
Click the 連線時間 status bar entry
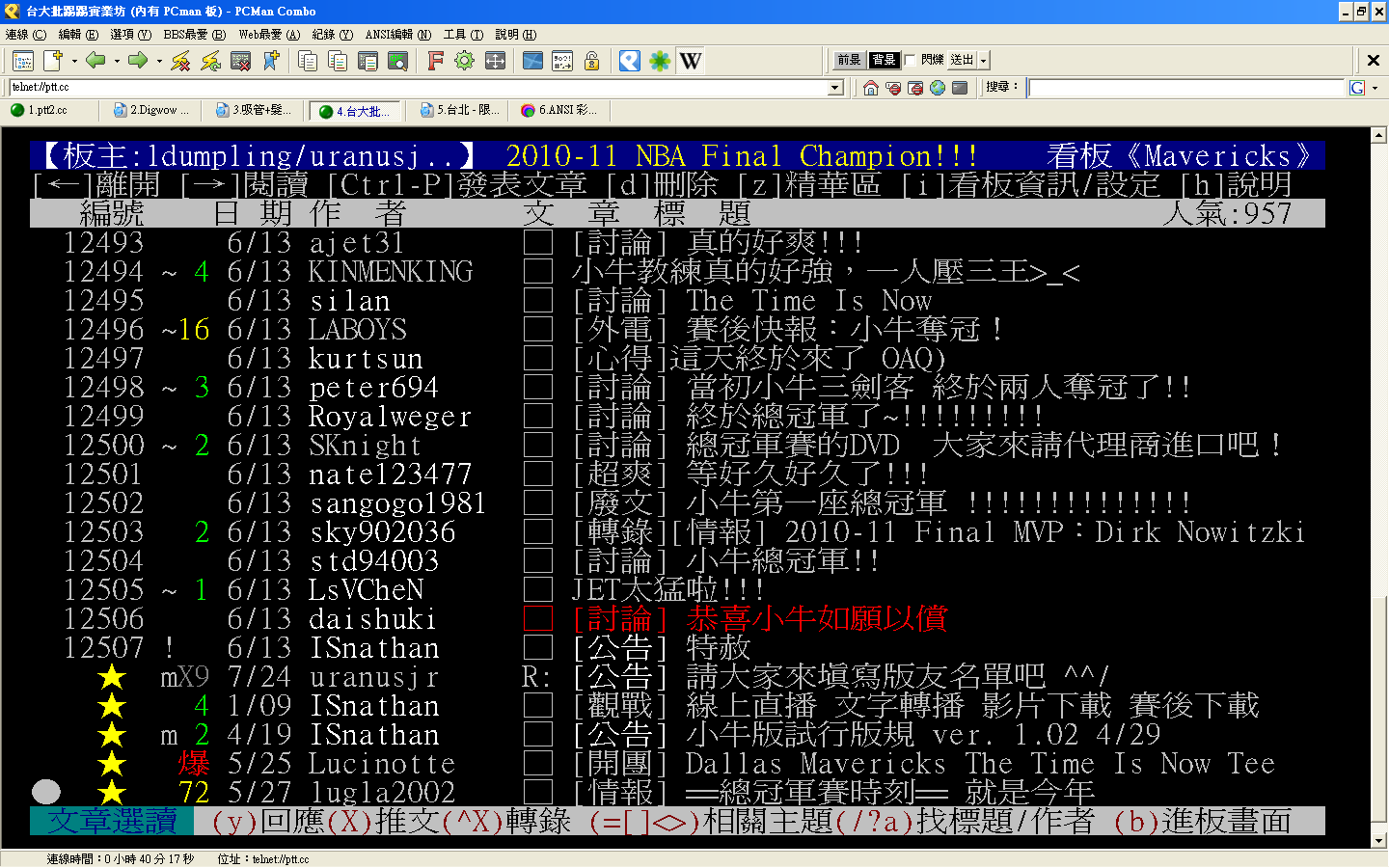click(120, 859)
